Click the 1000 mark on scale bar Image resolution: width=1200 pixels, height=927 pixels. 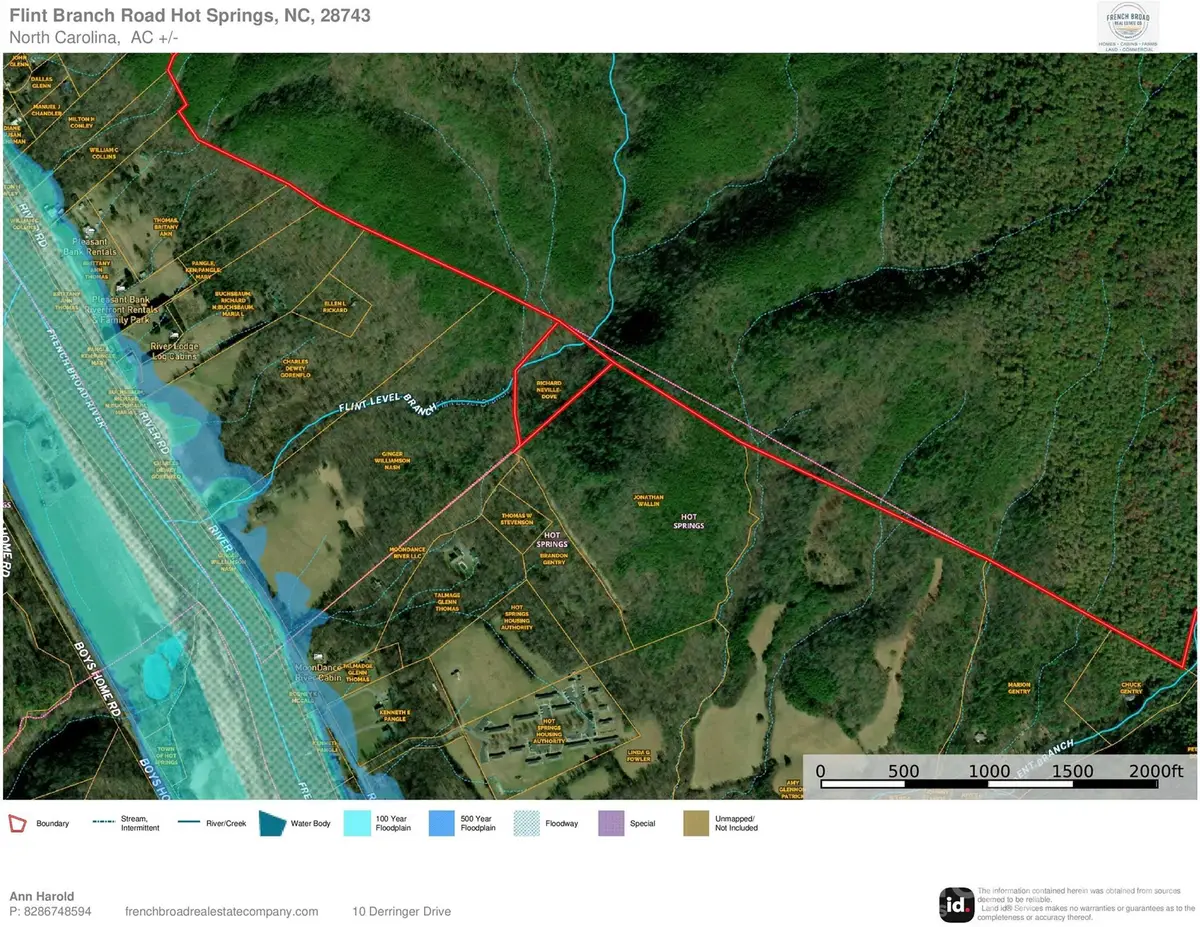pos(990,771)
